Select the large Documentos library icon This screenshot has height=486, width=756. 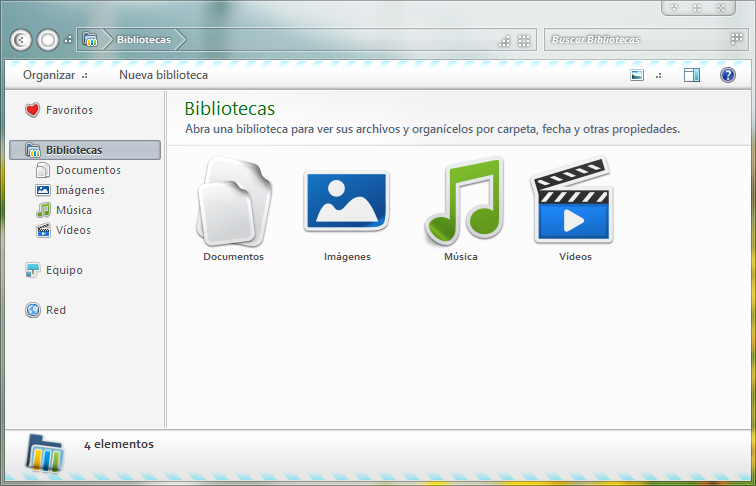[234, 202]
